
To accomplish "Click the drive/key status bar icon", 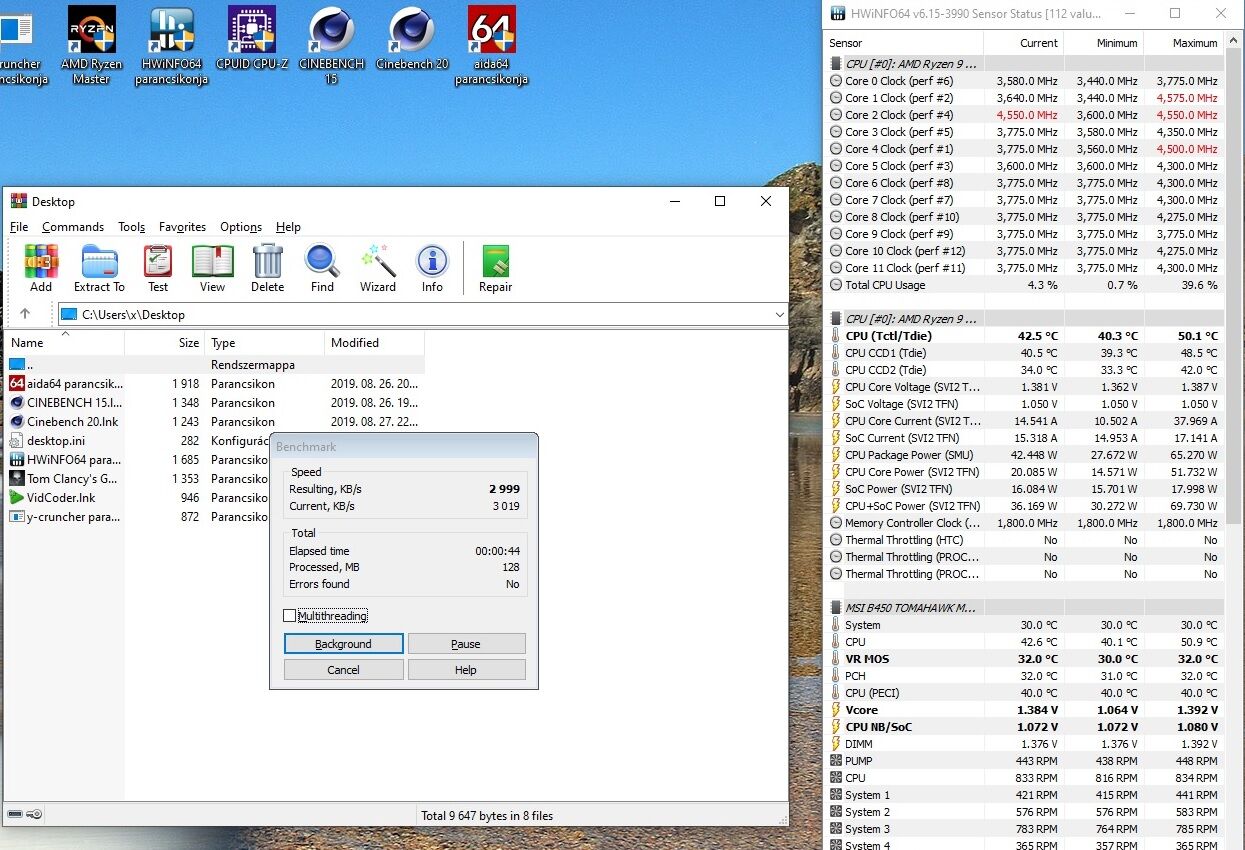I will pyautogui.click(x=25, y=814).
